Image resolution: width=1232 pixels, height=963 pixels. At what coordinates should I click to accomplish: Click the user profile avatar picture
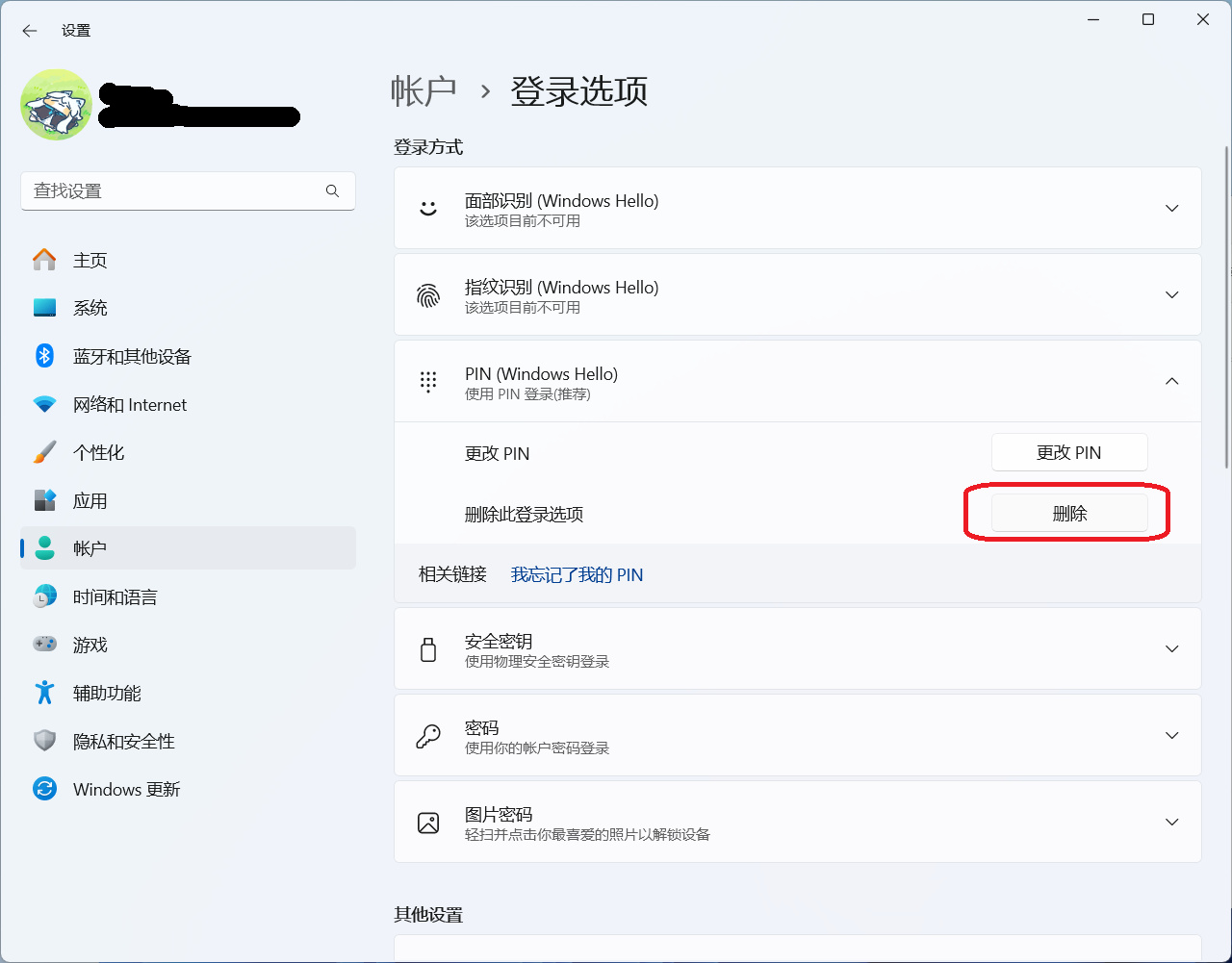56,105
